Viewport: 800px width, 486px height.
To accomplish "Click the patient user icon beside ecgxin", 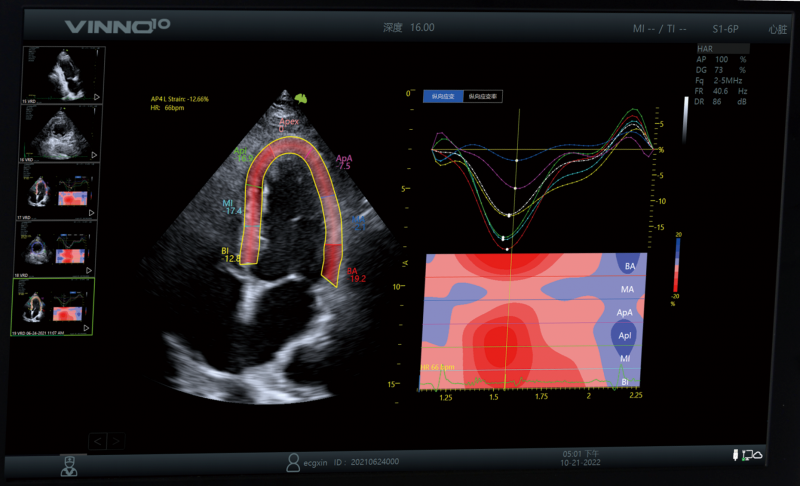I will pyautogui.click(x=293, y=462).
